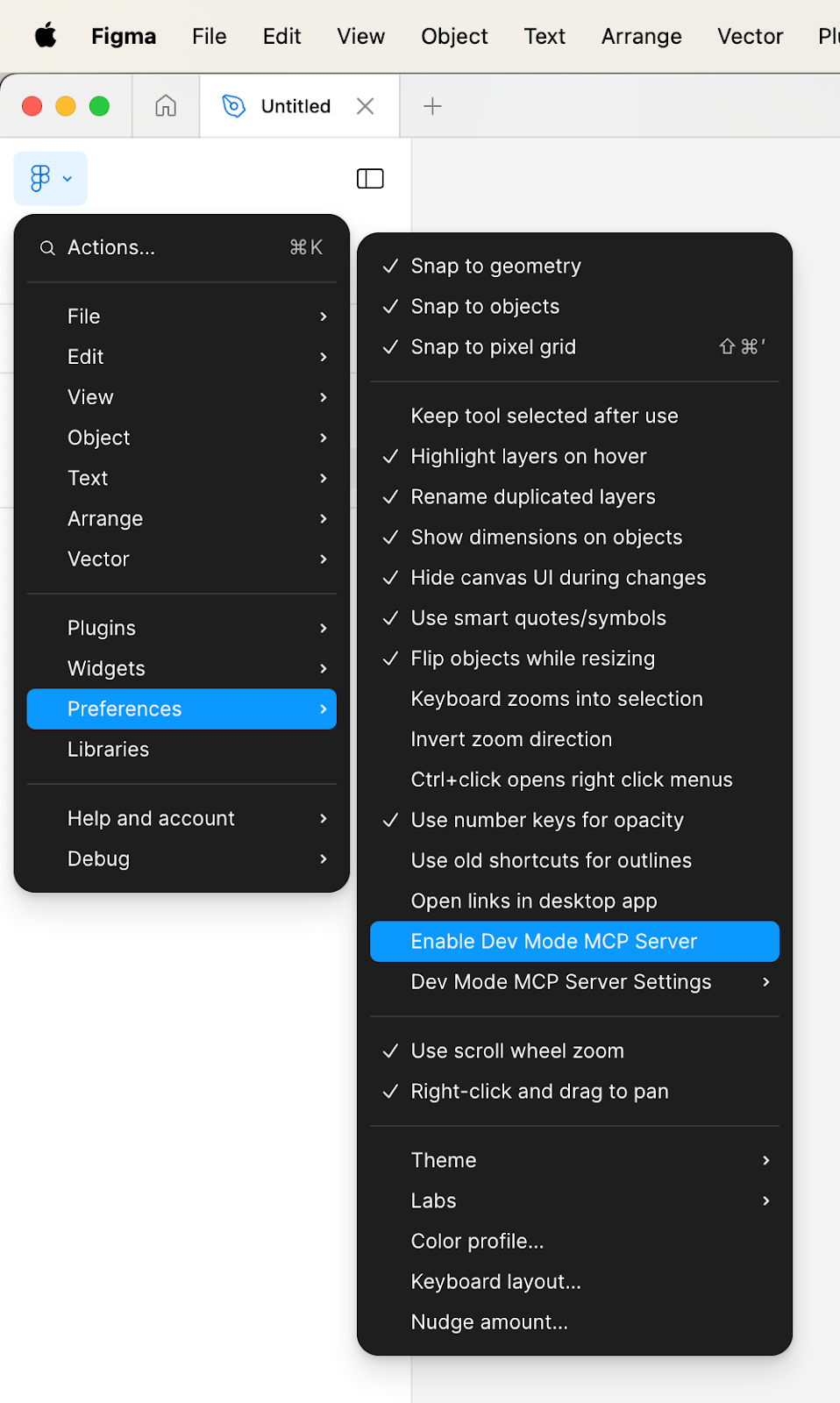Click the search icon beside Actions
This screenshot has height=1403, width=840.
coord(47,248)
